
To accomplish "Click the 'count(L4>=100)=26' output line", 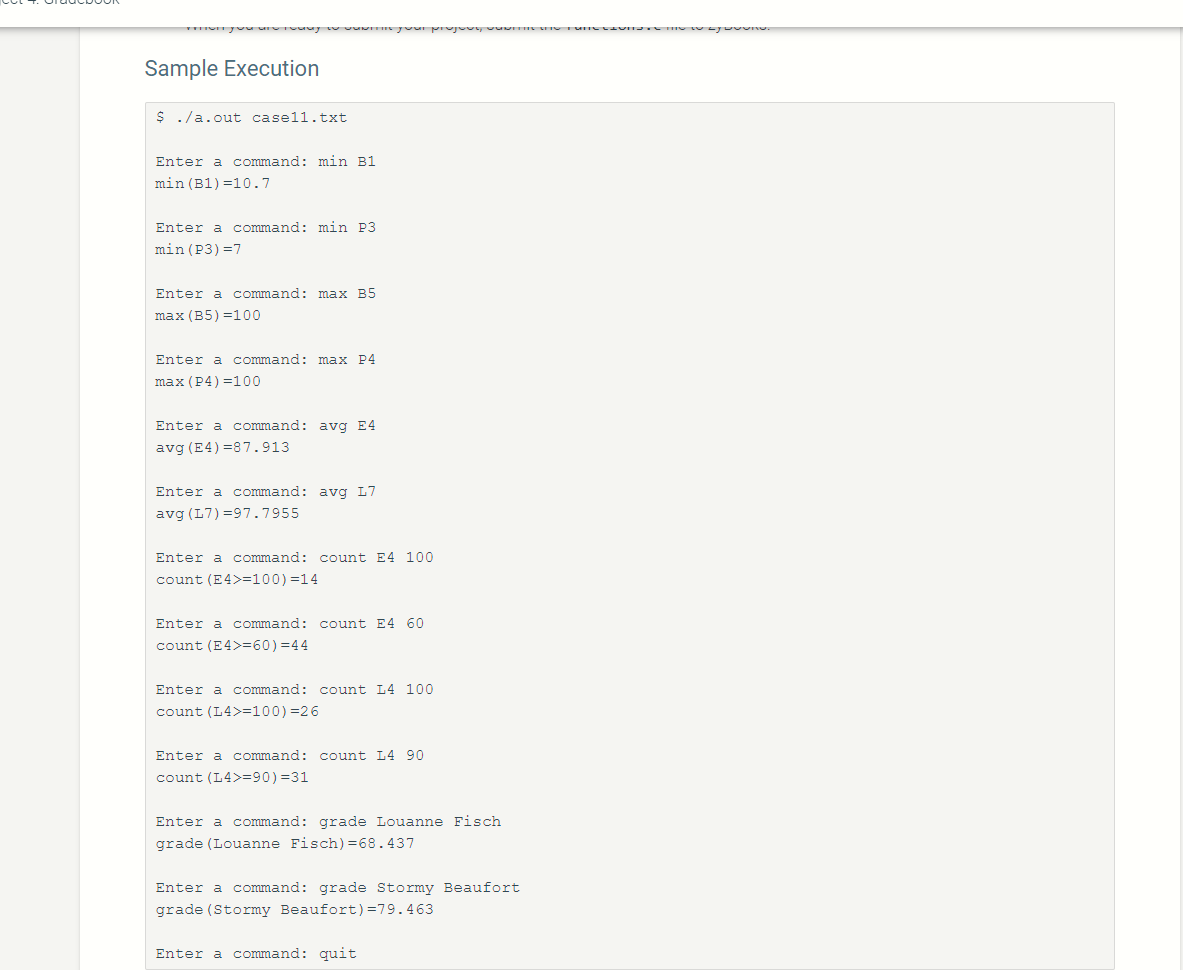I will point(237,711).
